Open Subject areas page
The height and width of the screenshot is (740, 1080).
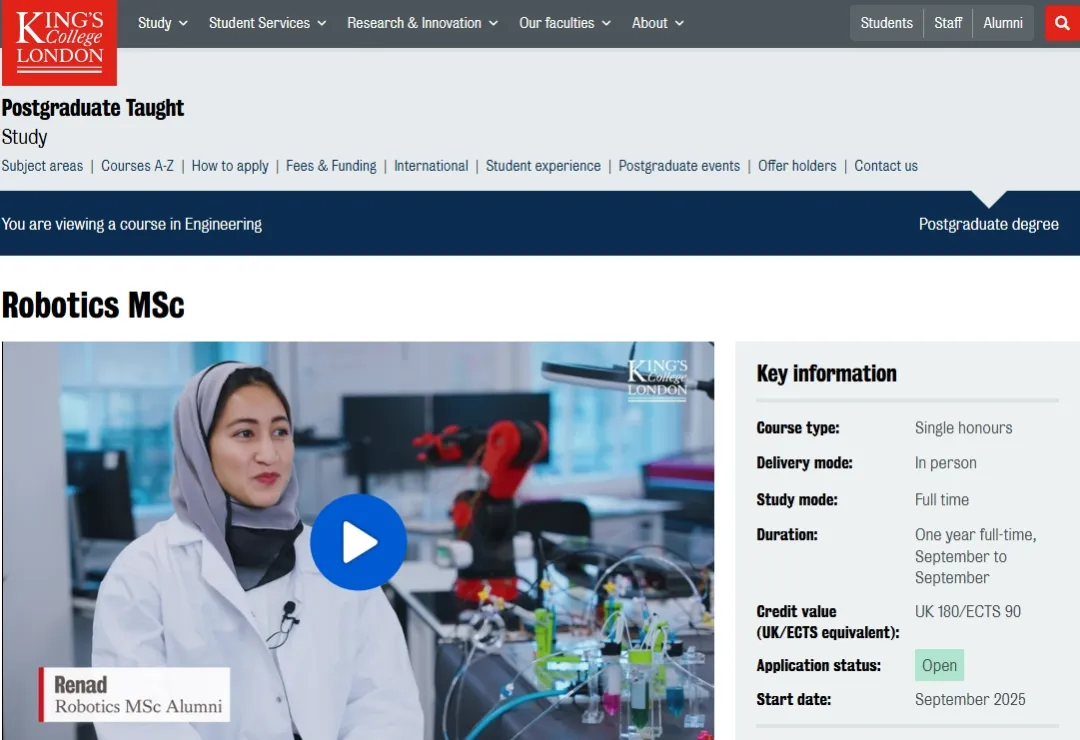[x=42, y=166]
